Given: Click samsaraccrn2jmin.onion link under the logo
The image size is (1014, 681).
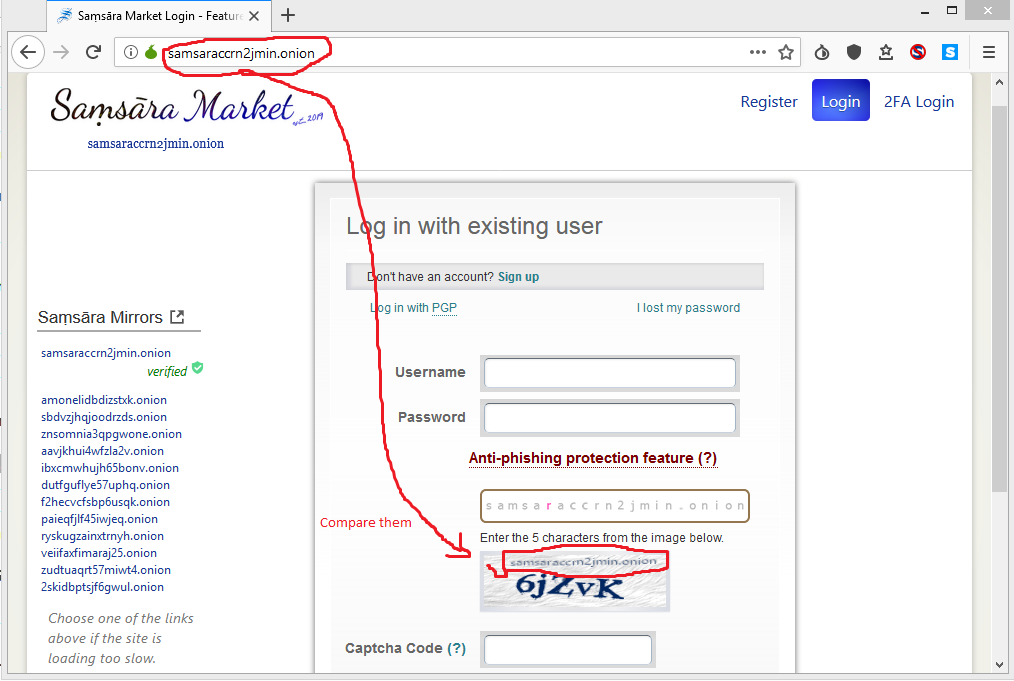Looking at the screenshot, I should (x=156, y=144).
